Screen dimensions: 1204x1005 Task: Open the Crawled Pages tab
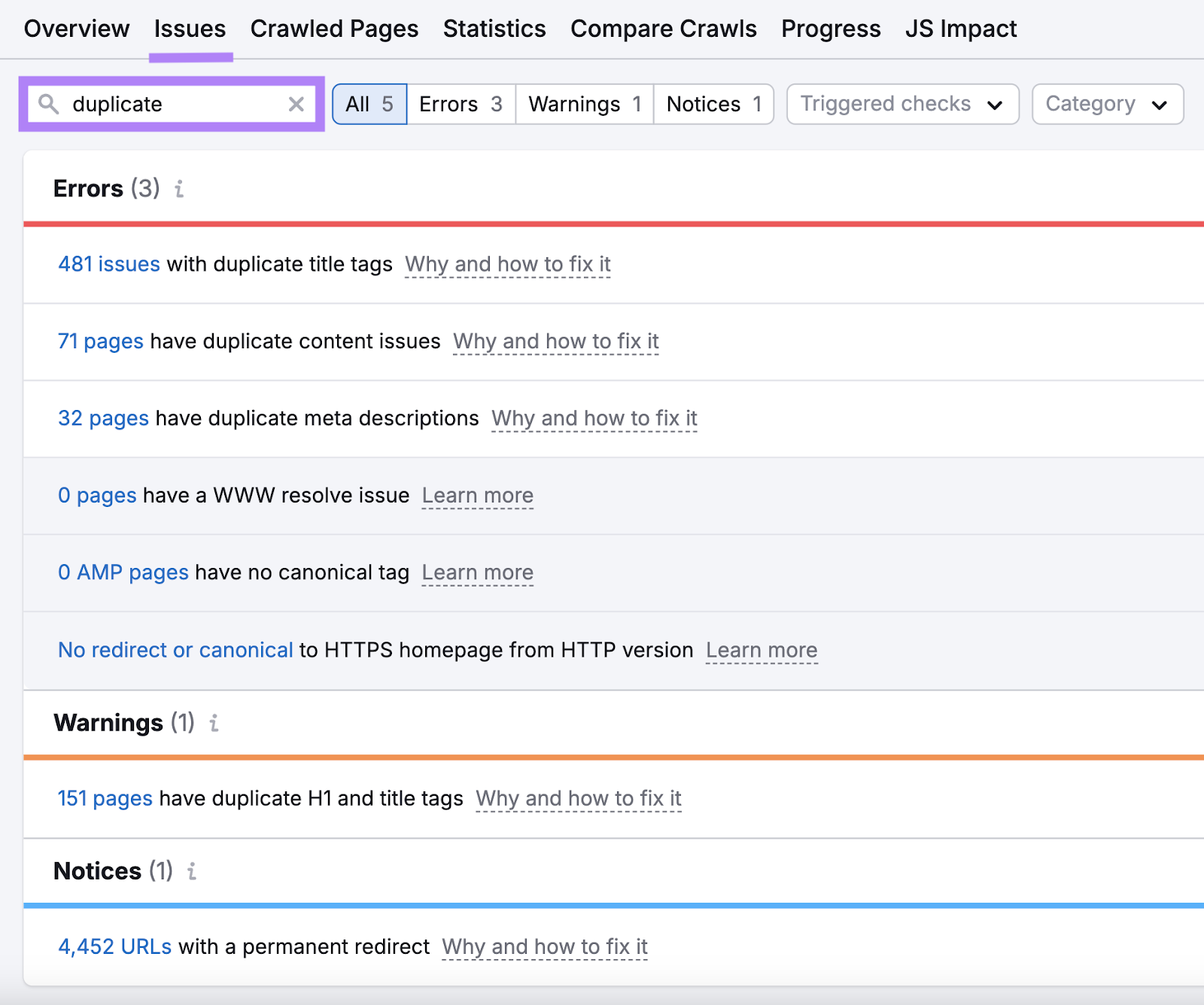pos(334,29)
